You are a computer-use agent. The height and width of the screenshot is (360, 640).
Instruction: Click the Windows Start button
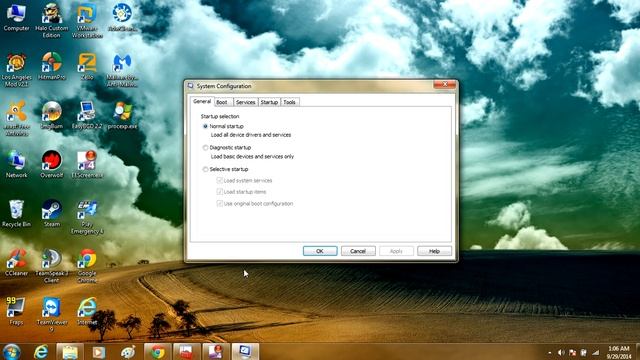click(11, 352)
